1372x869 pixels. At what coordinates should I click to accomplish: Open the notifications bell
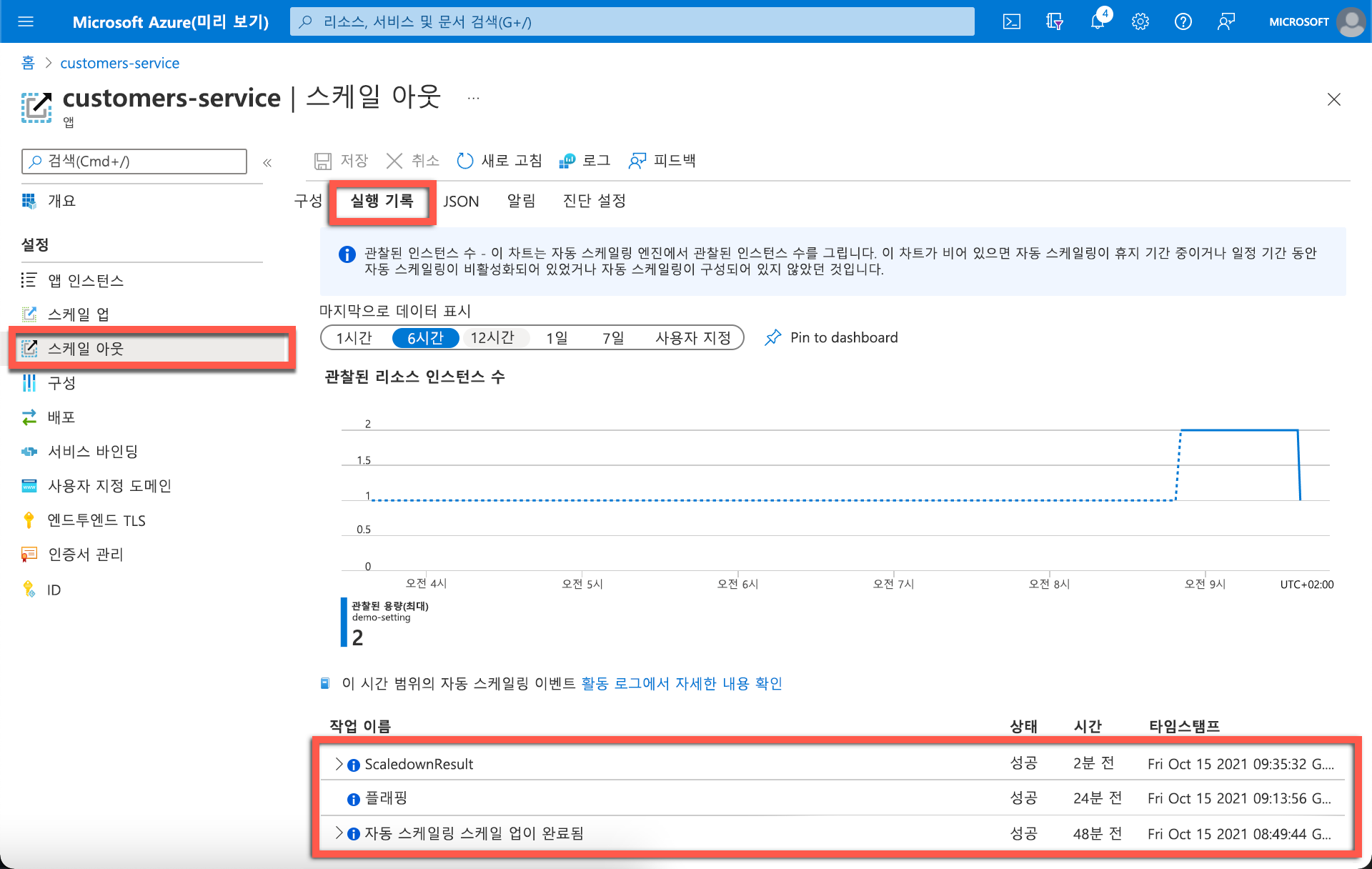tap(1097, 21)
